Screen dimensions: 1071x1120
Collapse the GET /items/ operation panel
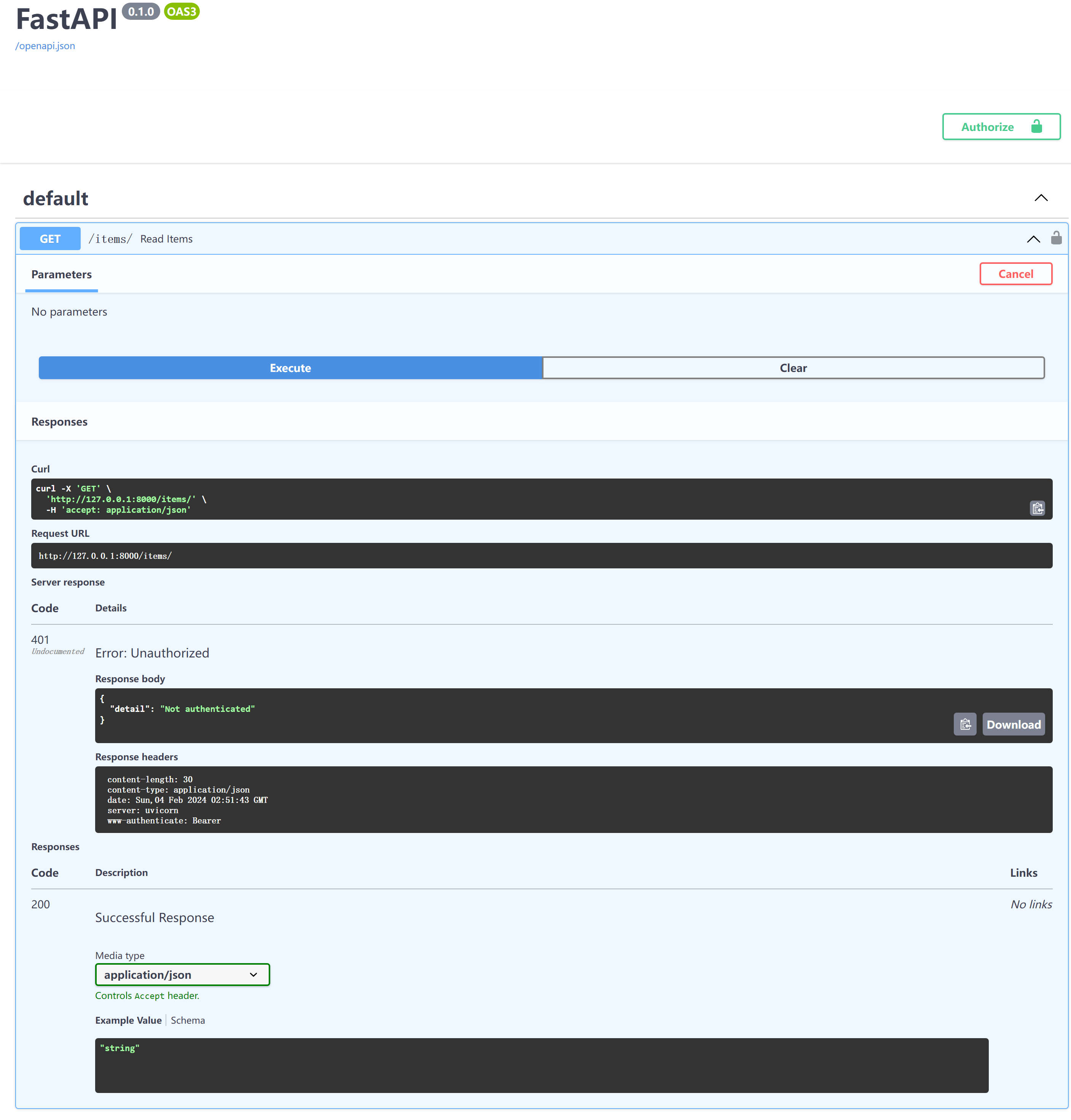tap(1033, 239)
